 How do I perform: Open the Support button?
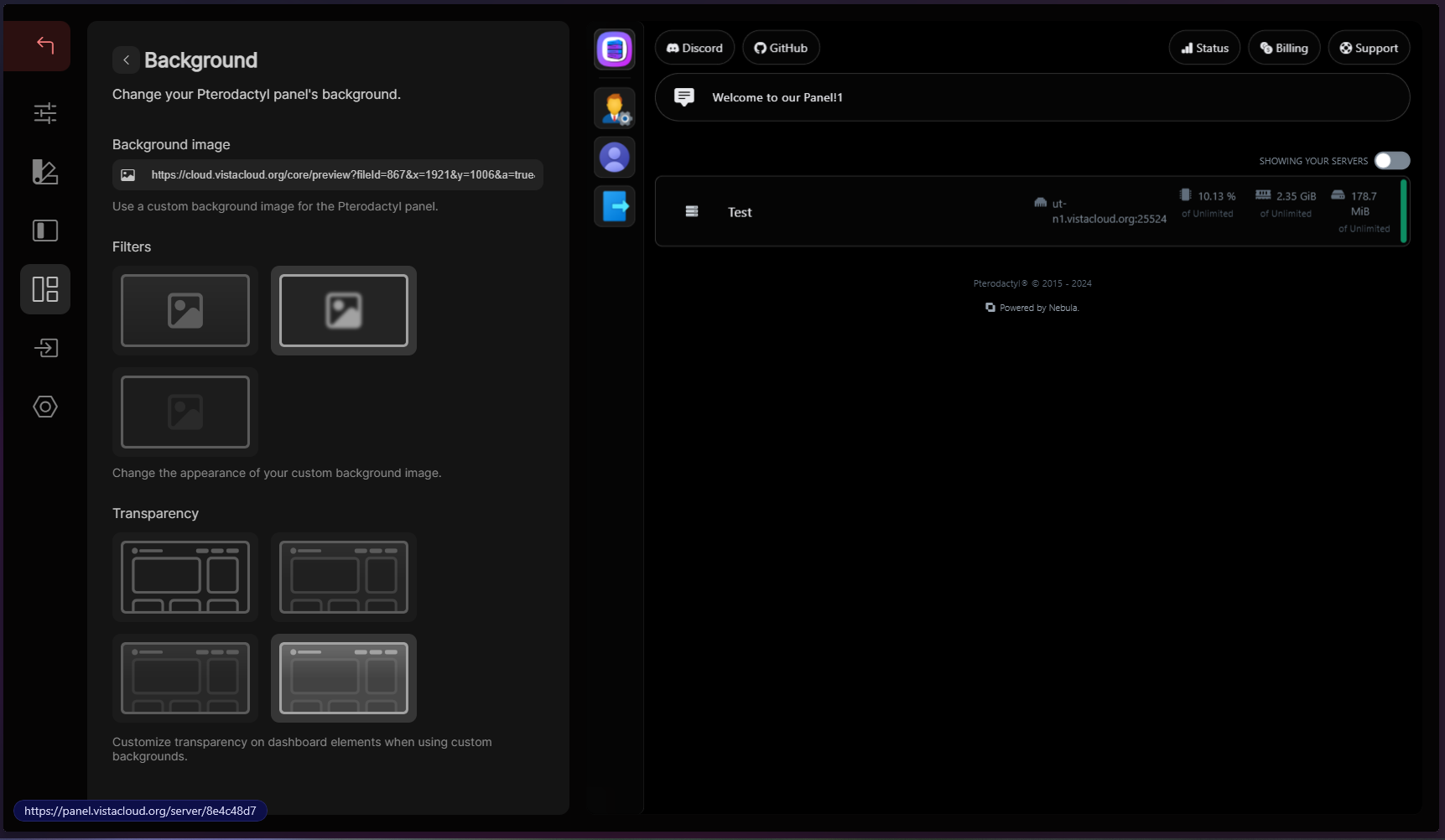tap(1369, 48)
